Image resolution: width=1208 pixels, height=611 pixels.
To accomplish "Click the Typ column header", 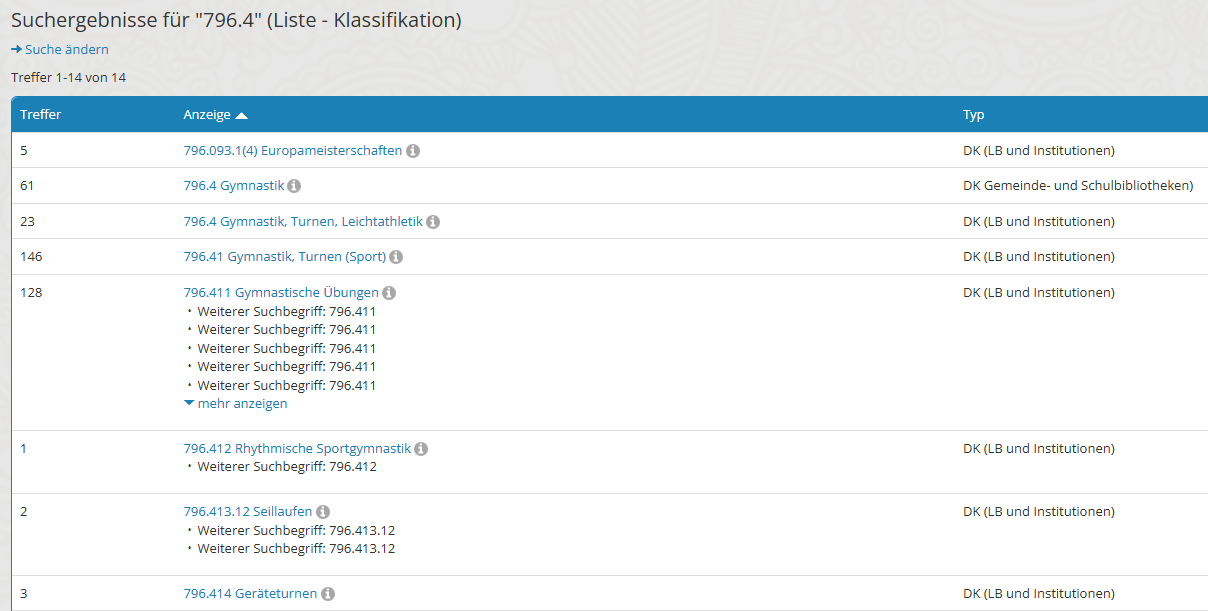I will pos(973,115).
